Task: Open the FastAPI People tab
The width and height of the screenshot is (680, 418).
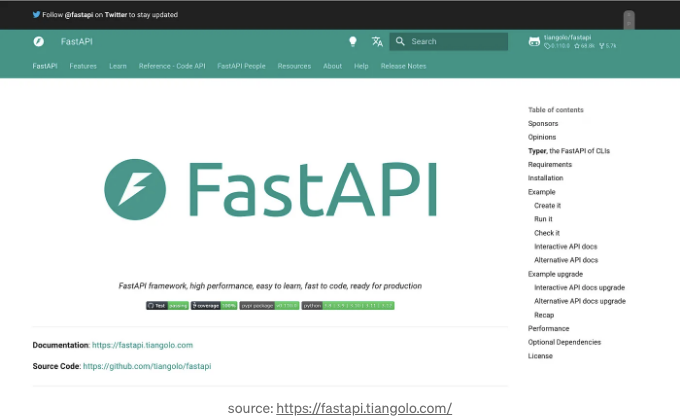Action: 241,66
